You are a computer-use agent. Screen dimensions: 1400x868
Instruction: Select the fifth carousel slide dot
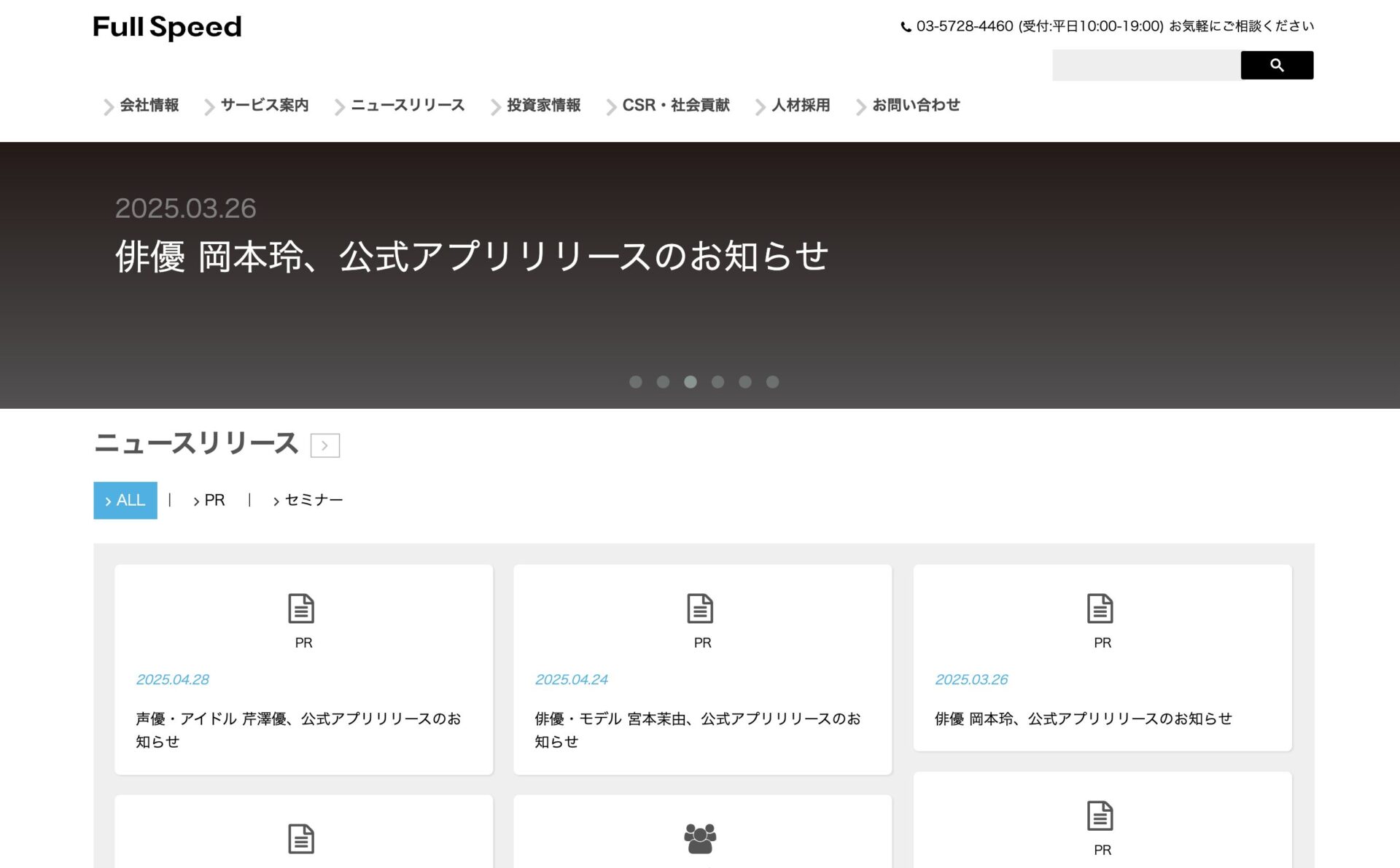click(745, 382)
